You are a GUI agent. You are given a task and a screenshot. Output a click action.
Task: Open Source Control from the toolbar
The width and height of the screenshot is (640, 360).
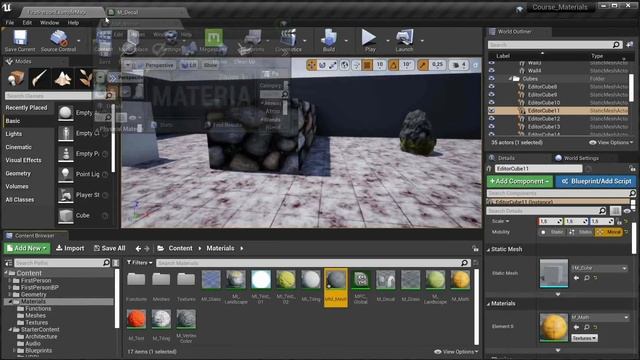(58, 41)
